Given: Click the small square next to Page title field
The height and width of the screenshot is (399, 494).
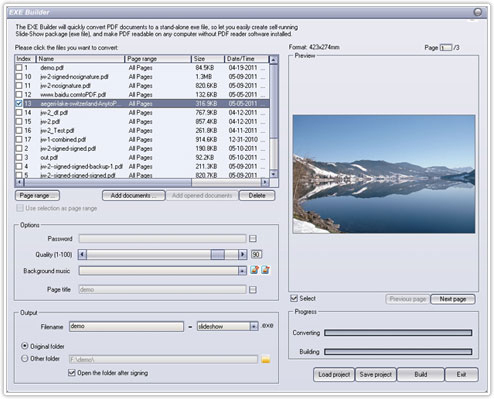Looking at the screenshot, I should coord(253,290).
